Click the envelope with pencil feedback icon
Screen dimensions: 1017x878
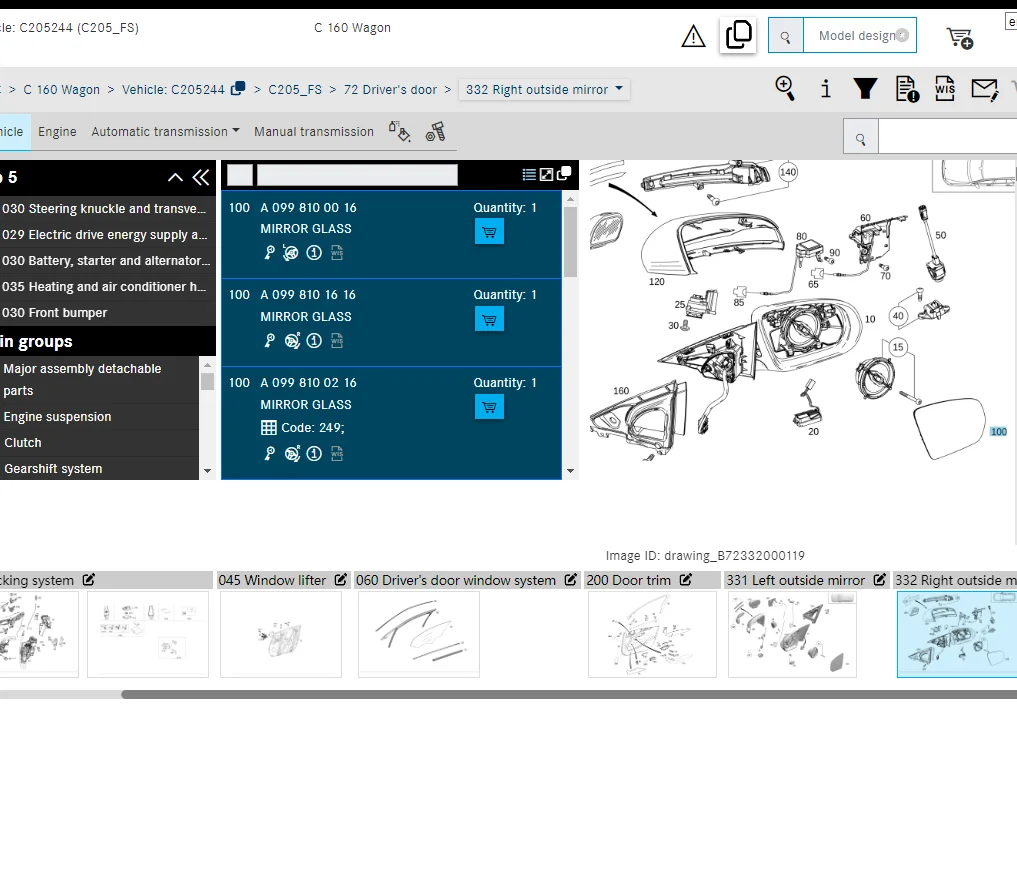click(984, 89)
